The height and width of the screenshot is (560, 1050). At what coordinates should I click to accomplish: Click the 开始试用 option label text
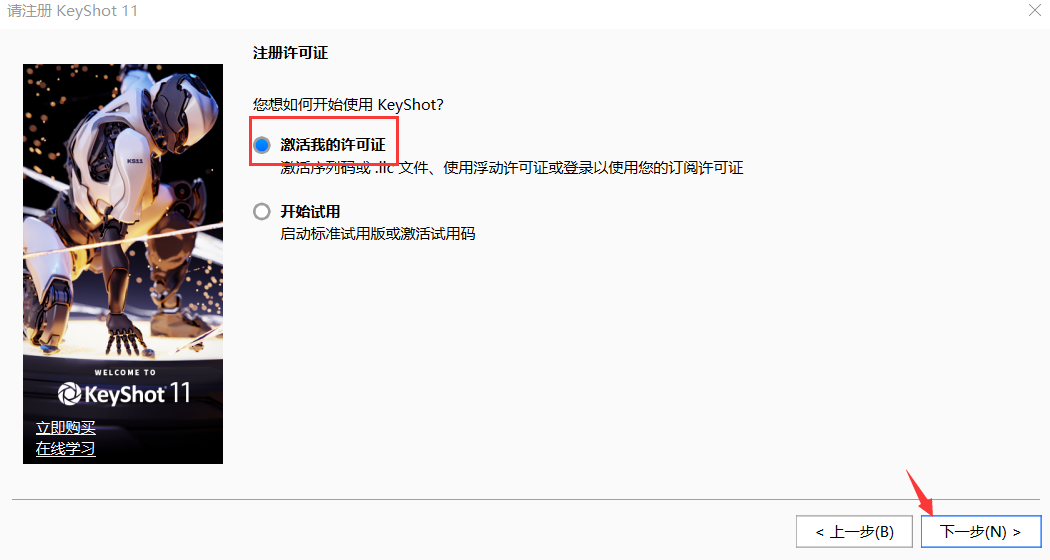pos(310,212)
